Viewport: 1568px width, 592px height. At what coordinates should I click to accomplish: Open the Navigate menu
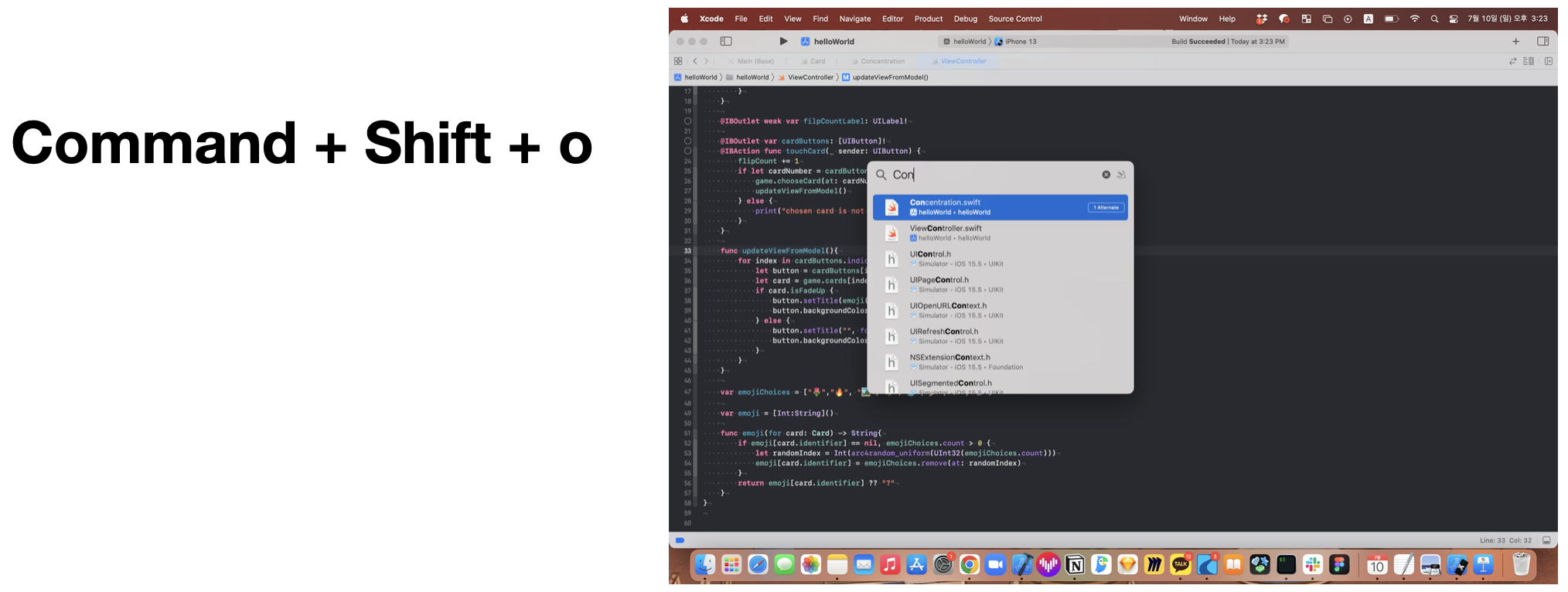pyautogui.click(x=854, y=19)
